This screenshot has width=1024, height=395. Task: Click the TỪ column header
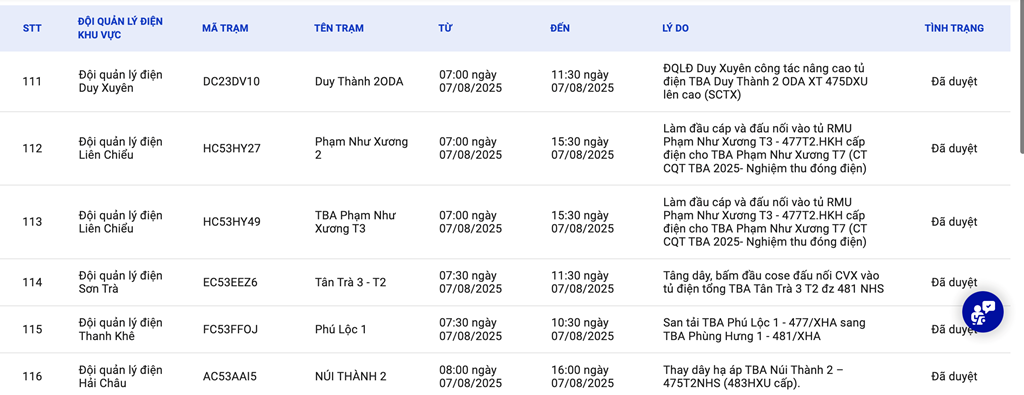click(445, 28)
